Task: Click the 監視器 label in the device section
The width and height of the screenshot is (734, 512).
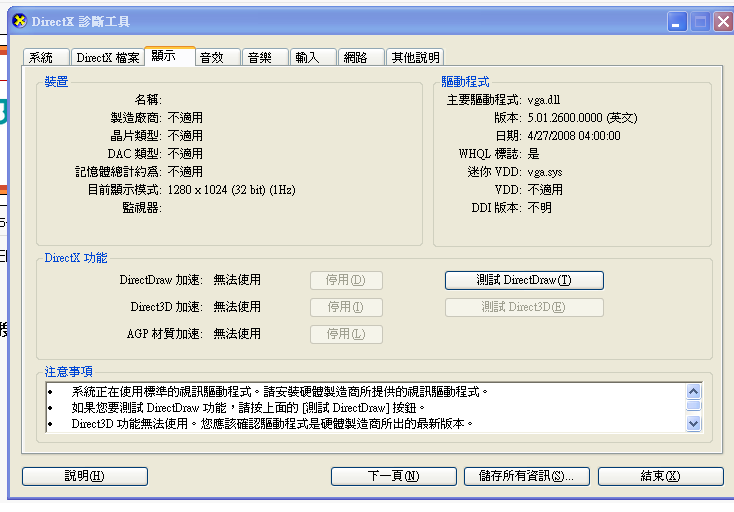Action: point(142,208)
